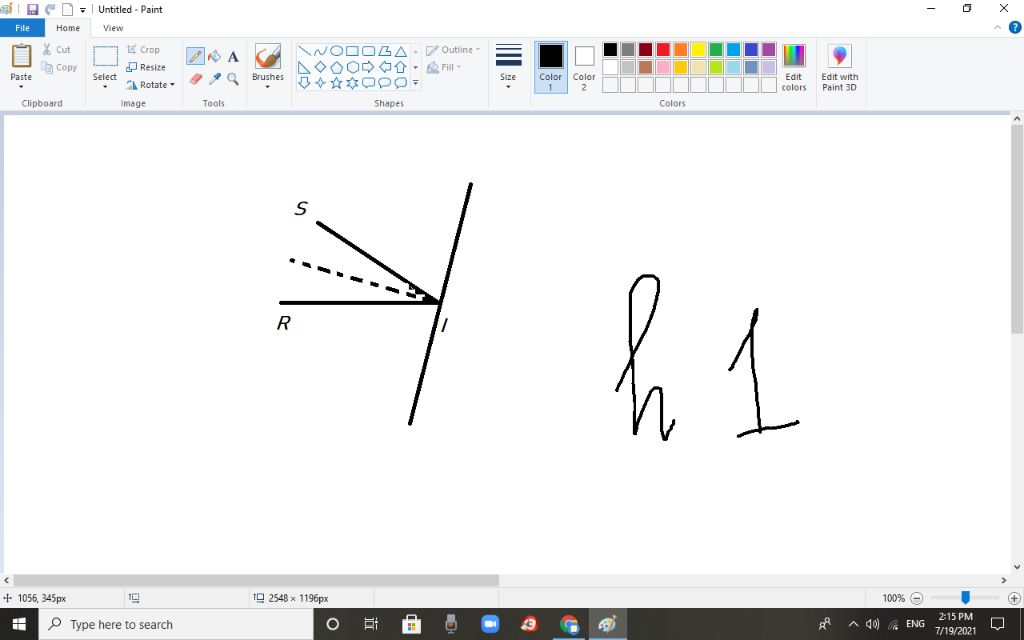1024x640 pixels.
Task: Expand the Shapes gallery more arrow
Action: [x=415, y=83]
